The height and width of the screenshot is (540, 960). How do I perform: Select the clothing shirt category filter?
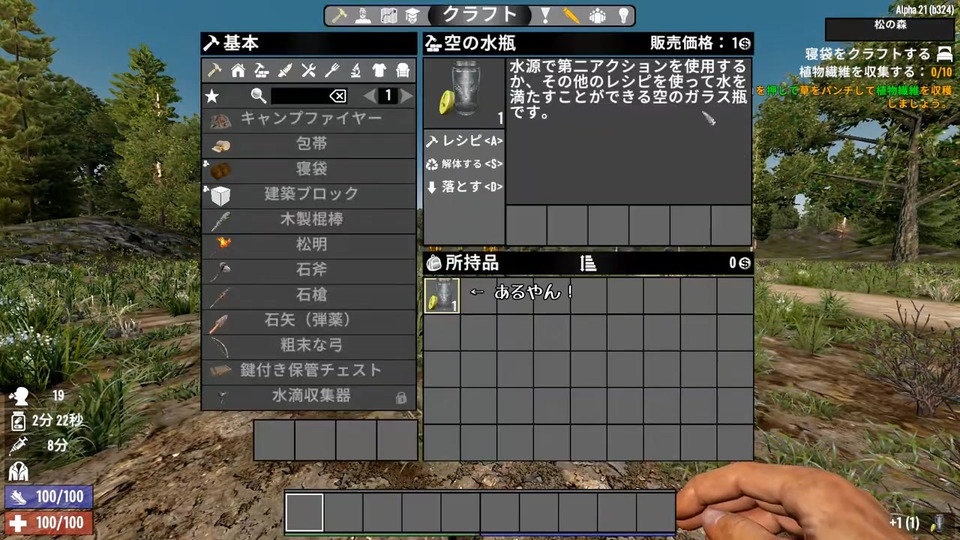coord(379,70)
